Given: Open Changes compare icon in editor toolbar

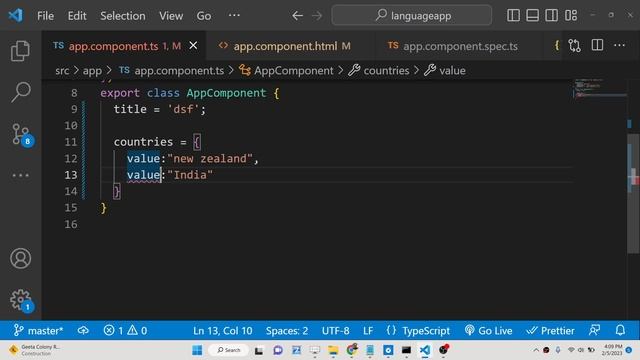Looking at the screenshot, I should [x=574, y=45].
